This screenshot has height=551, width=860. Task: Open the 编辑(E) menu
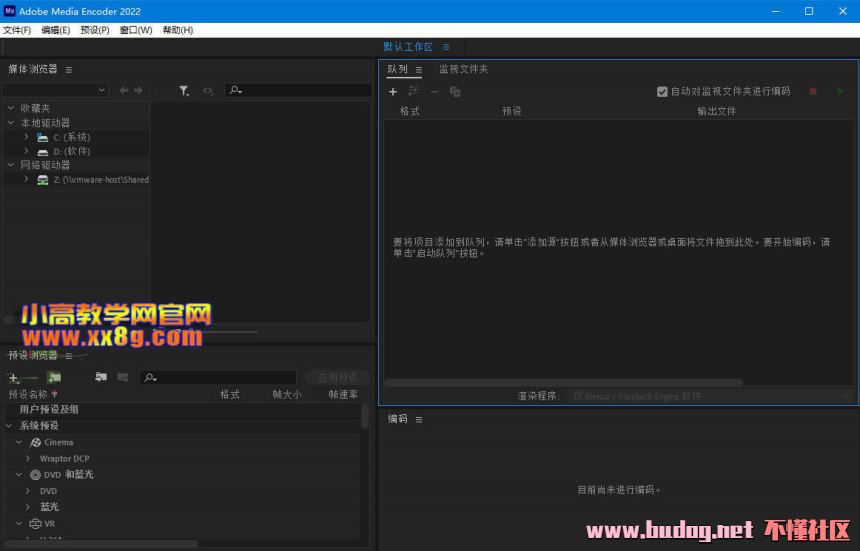pyautogui.click(x=55, y=30)
